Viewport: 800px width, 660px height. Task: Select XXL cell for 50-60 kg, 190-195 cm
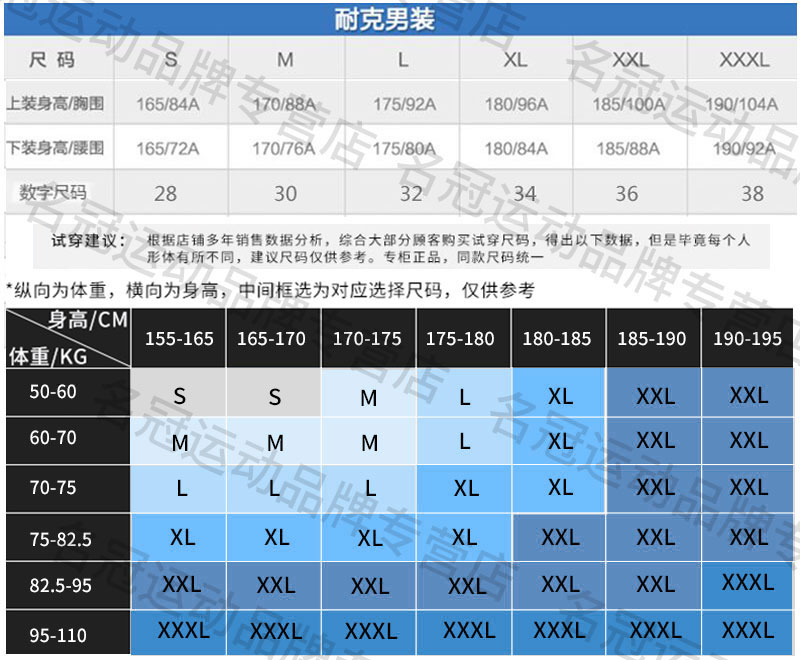point(747,393)
